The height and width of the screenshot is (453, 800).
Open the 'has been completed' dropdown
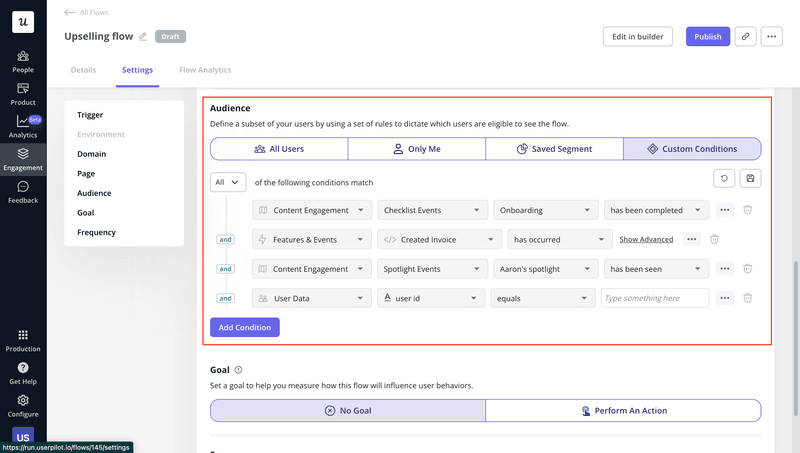click(656, 210)
